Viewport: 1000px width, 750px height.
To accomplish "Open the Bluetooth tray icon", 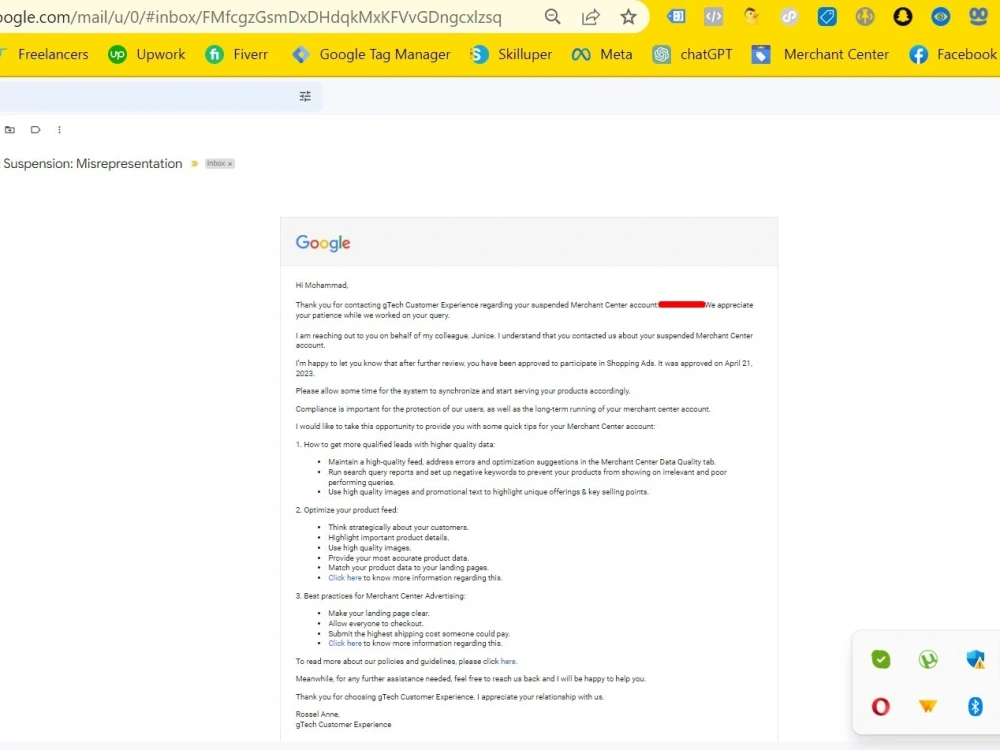I will [x=975, y=706].
